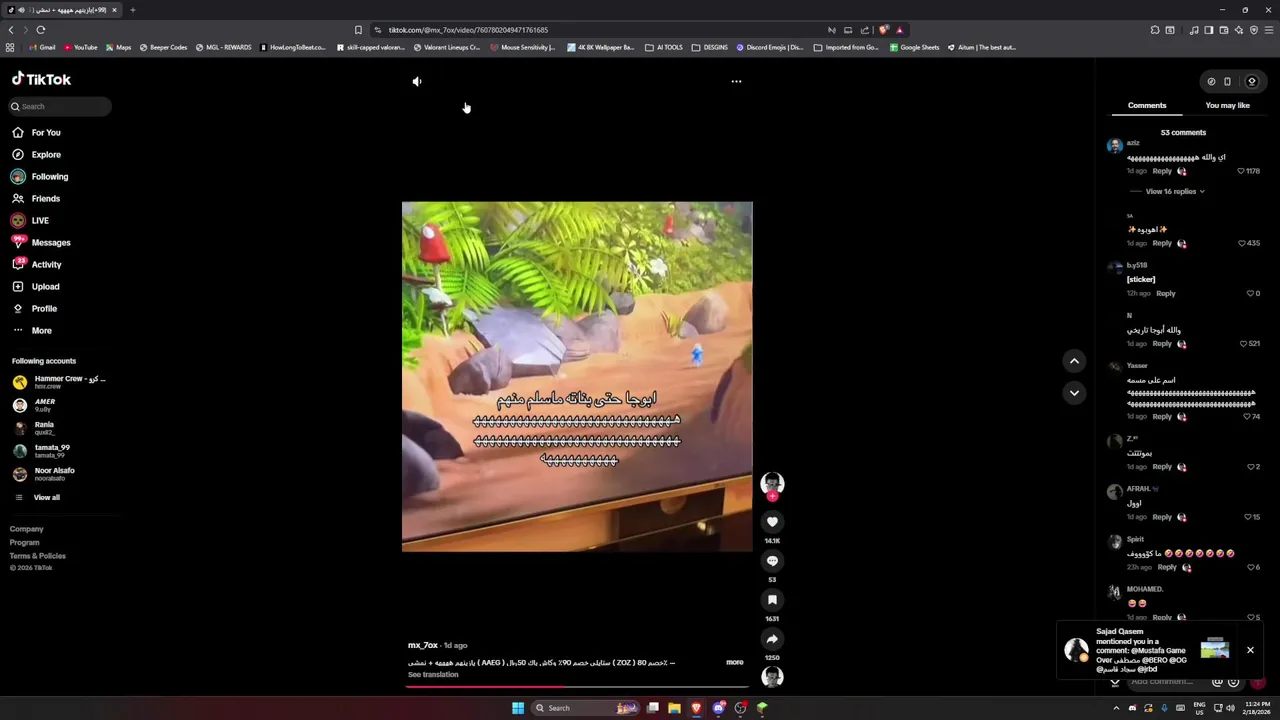1280x720 pixels.
Task: Expand Company footer section
Action: (27, 529)
